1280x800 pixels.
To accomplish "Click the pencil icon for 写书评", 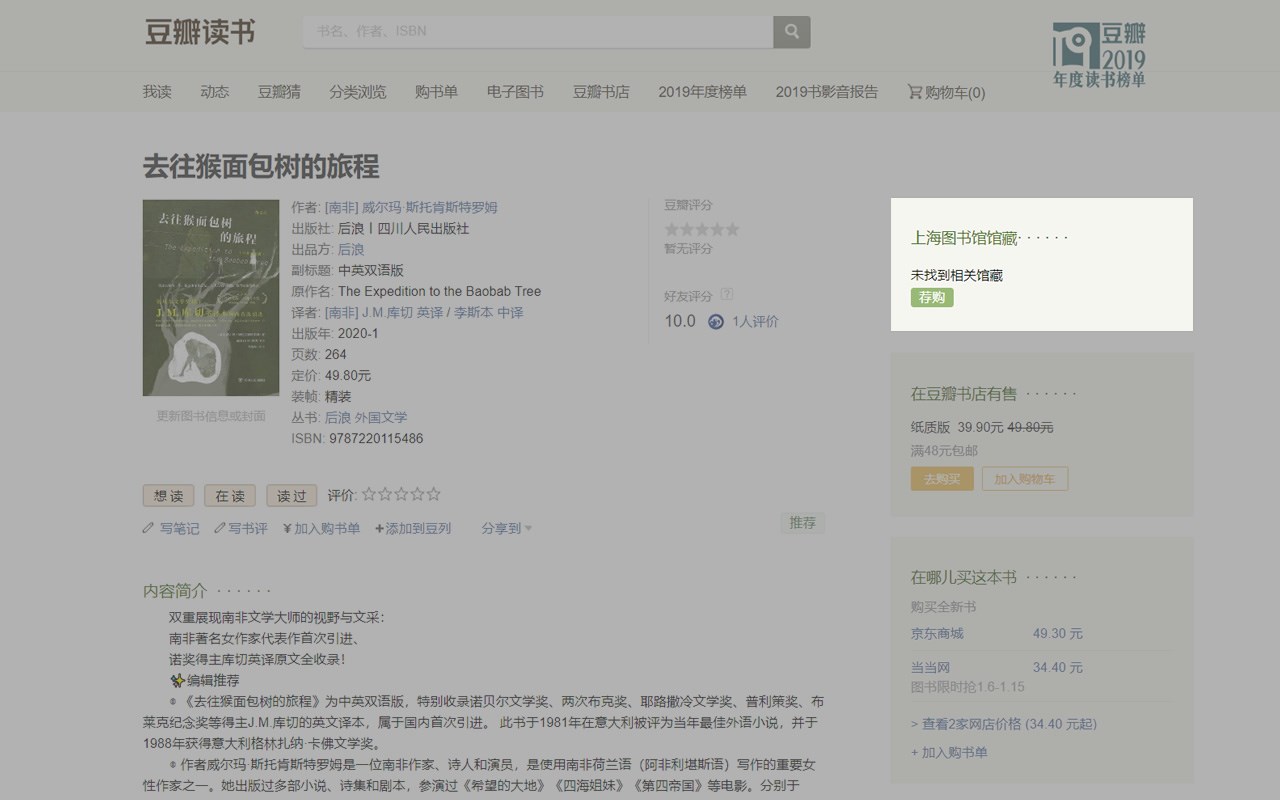I will pyautogui.click(x=220, y=528).
